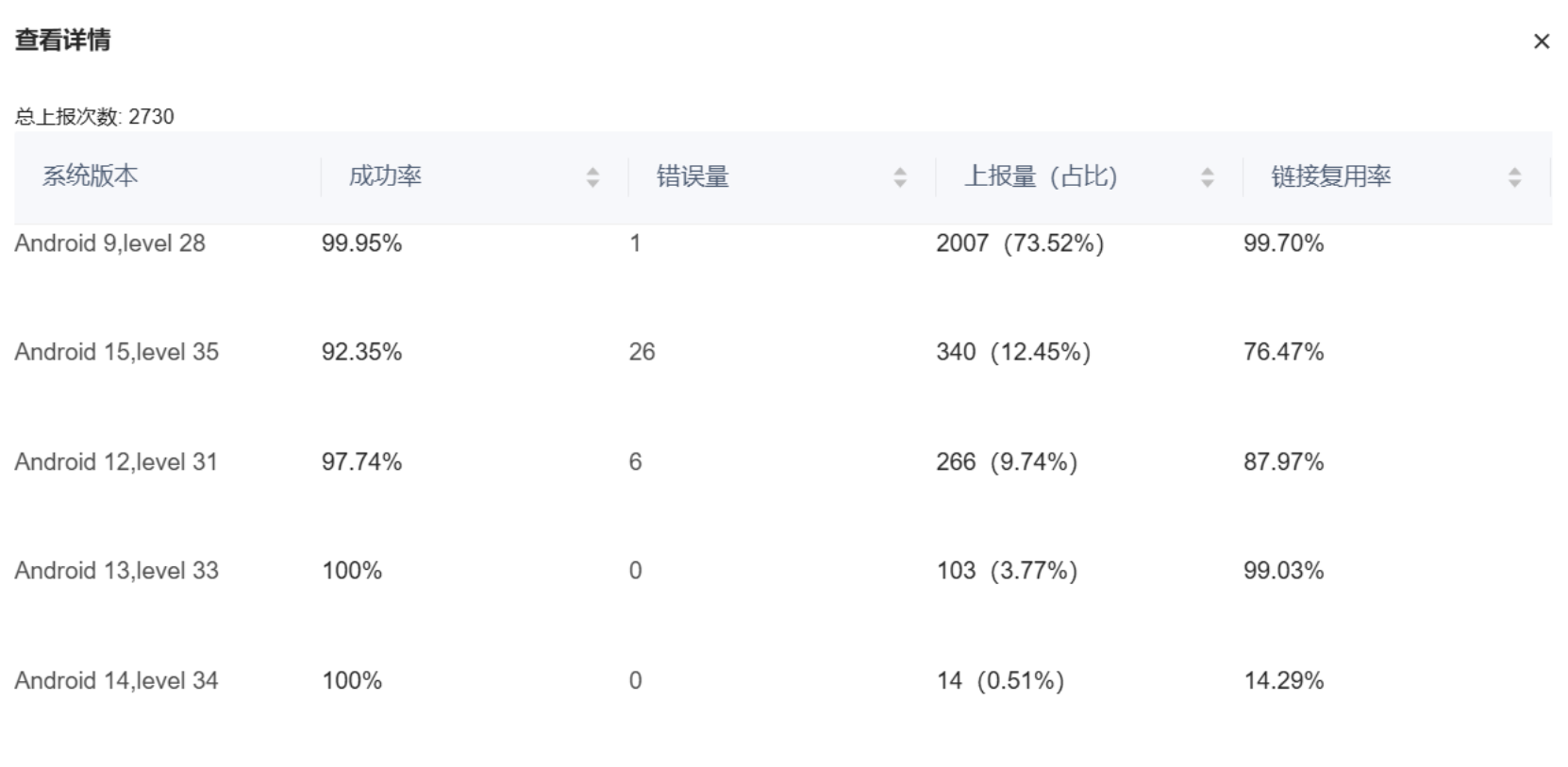Screen dimensions: 1568x767
Task: Click the 总上报次数: 2730 label
Action: click(x=94, y=117)
